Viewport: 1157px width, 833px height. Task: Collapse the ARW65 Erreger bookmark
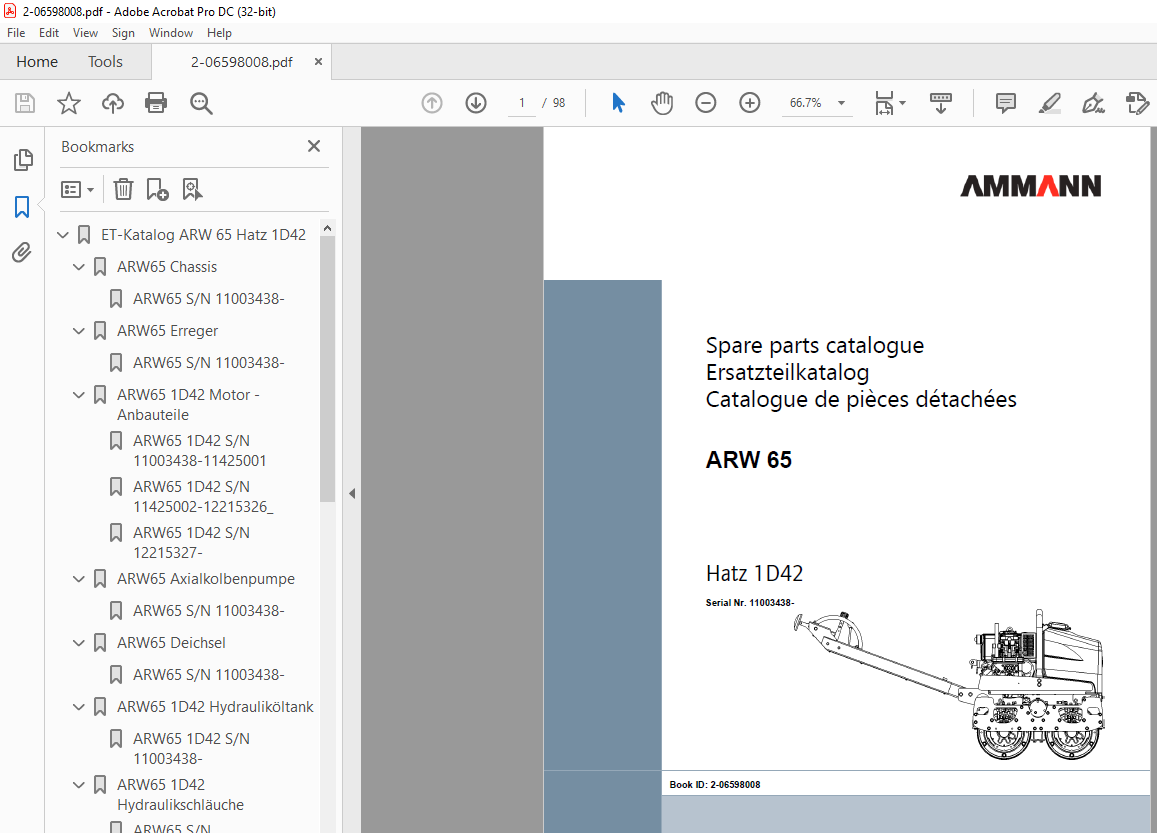pyautogui.click(x=79, y=331)
